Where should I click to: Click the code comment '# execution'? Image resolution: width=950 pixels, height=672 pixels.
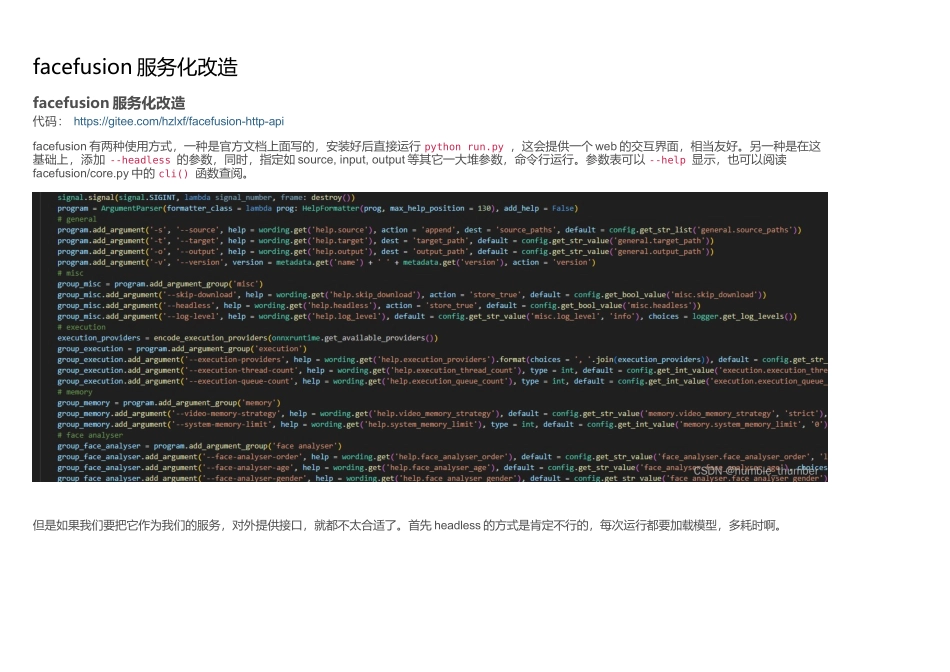point(82,327)
